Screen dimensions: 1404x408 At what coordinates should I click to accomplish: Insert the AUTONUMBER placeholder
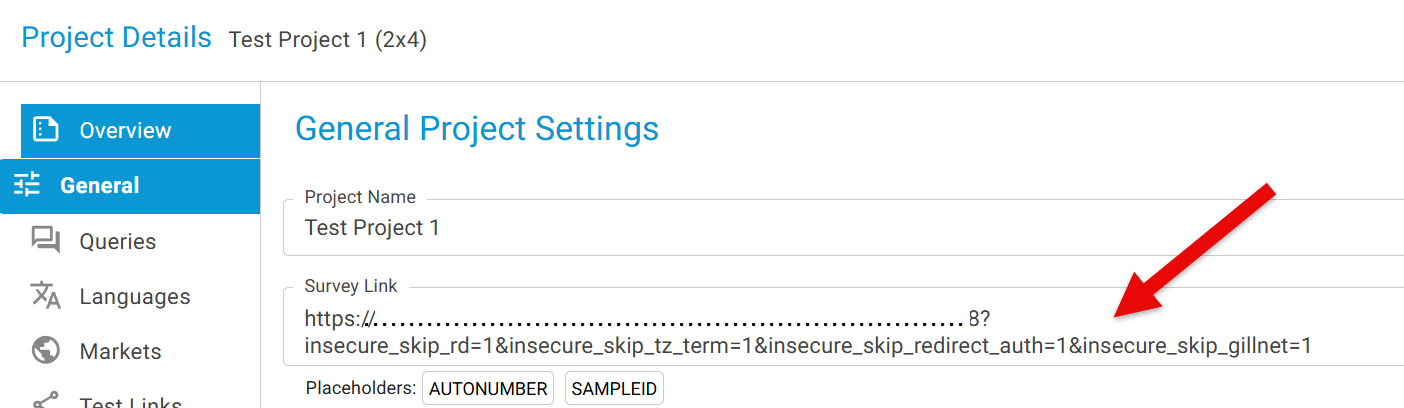[x=488, y=389]
